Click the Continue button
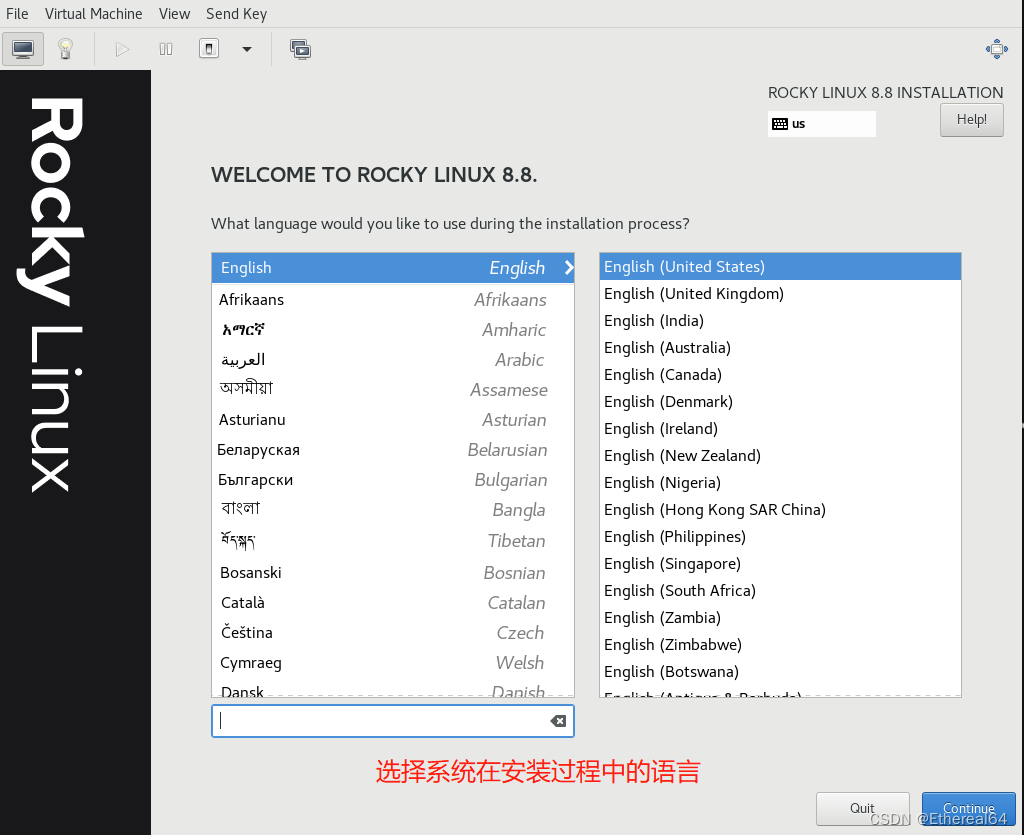Screen dimensions: 1024x835 point(968,808)
